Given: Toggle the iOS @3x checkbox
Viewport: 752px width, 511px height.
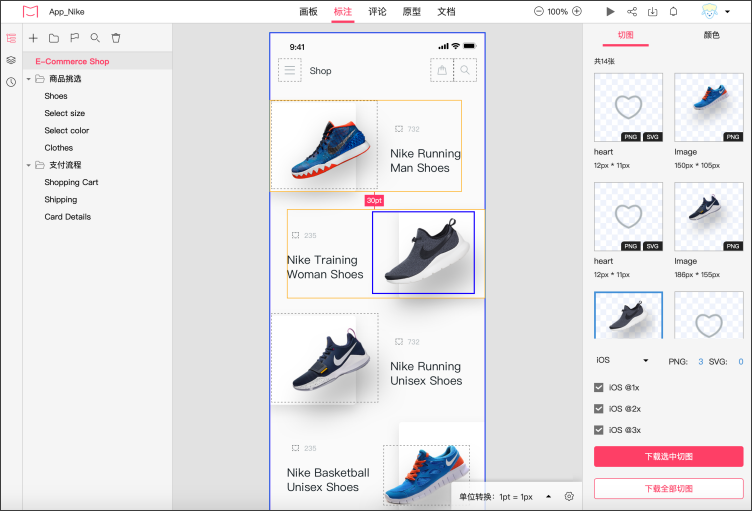Looking at the screenshot, I should (x=599, y=430).
